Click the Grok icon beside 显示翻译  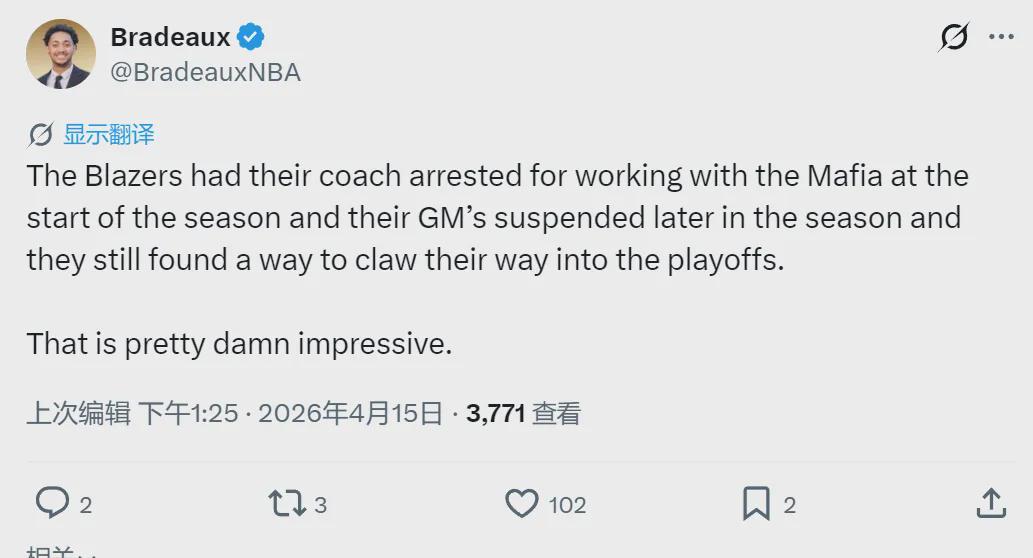[x=41, y=135]
